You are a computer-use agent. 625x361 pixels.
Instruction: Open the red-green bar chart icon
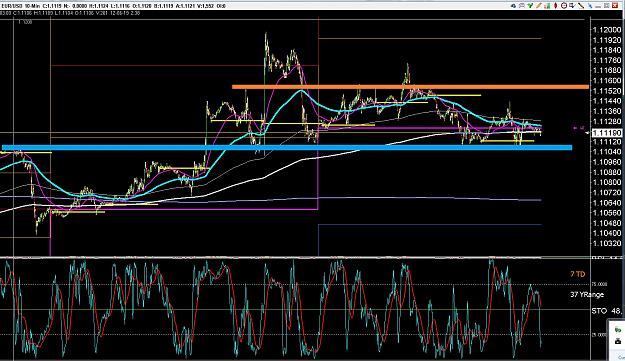[x=547, y=6]
